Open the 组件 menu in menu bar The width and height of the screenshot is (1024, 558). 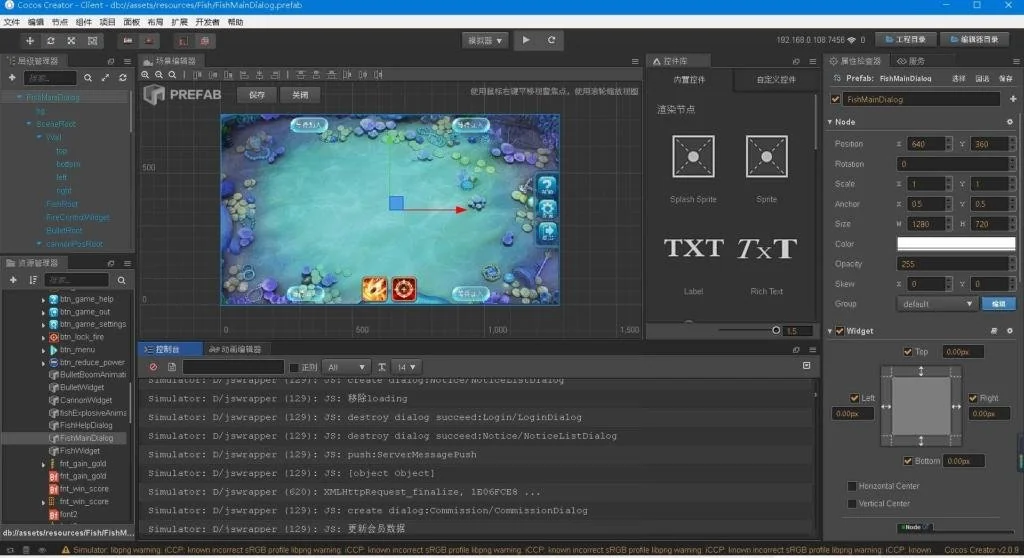(x=84, y=21)
